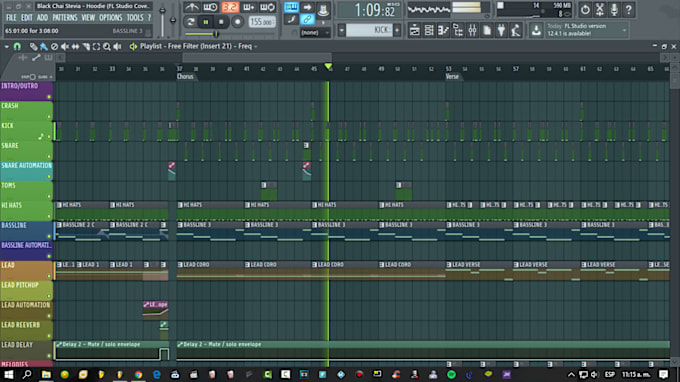Toggle the 3.2 countdown before recording
This screenshot has width=680, height=382.
(230, 7)
